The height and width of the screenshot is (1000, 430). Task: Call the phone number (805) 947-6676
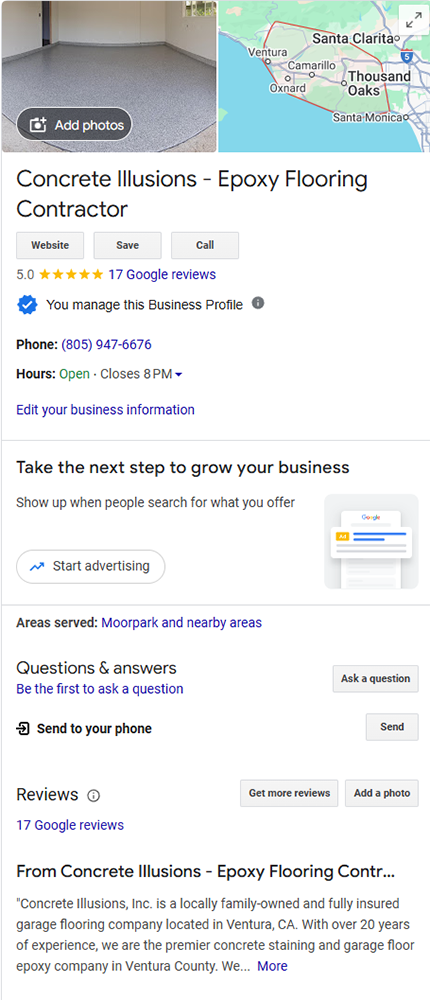107,345
